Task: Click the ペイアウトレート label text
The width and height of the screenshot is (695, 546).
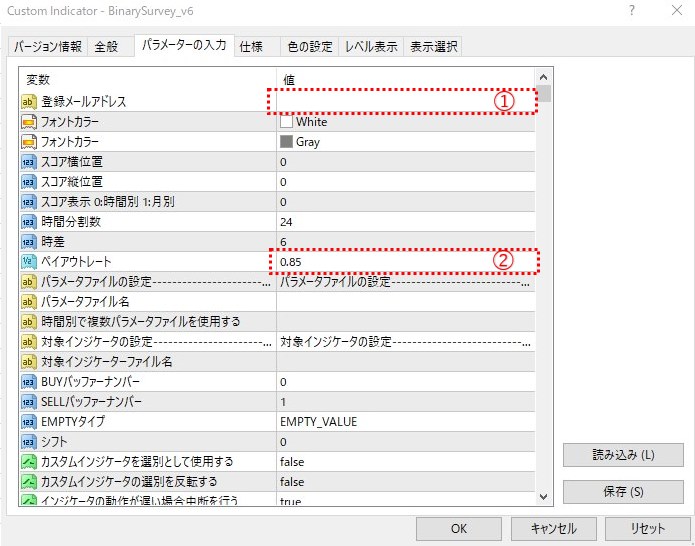Action: click(76, 262)
